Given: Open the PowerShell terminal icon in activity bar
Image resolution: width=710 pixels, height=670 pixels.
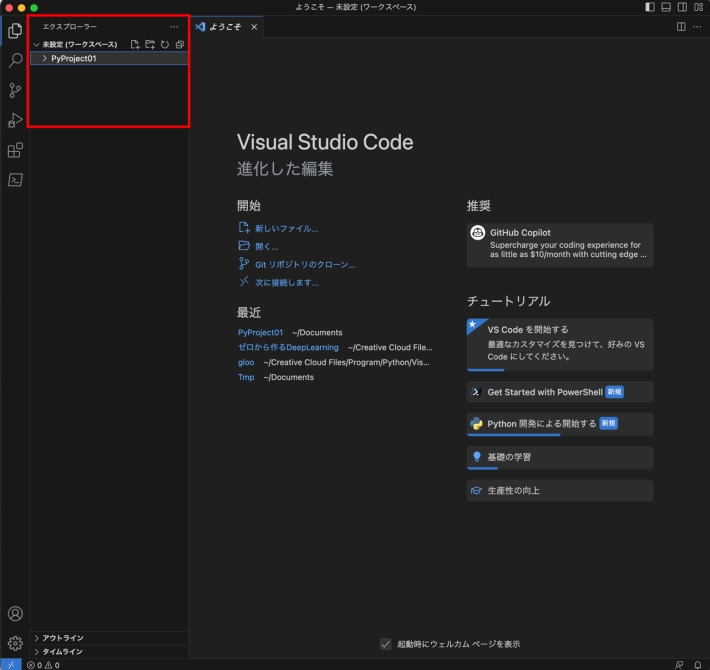Looking at the screenshot, I should tap(15, 180).
